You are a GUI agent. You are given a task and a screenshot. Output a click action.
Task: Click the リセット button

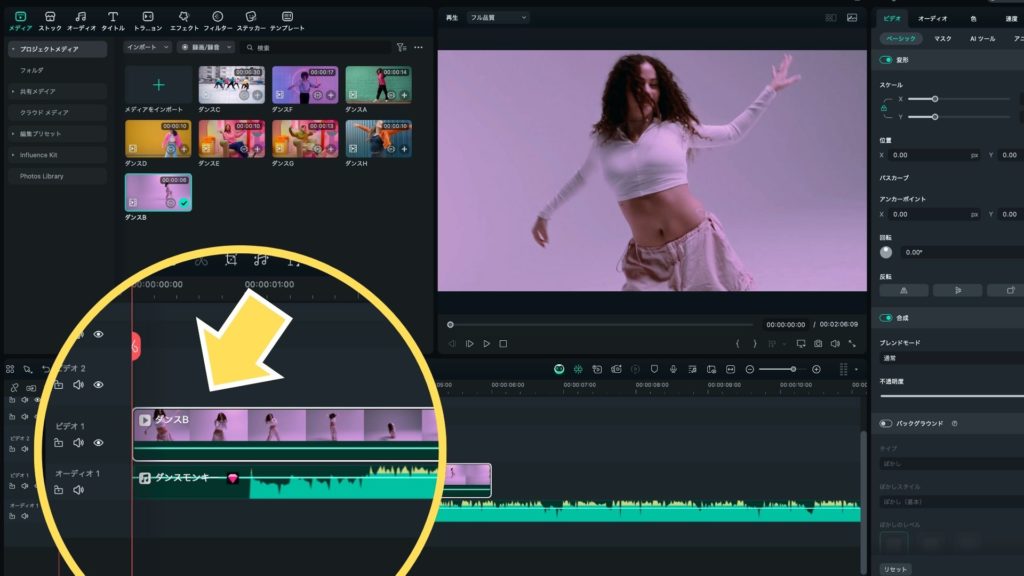click(894, 569)
